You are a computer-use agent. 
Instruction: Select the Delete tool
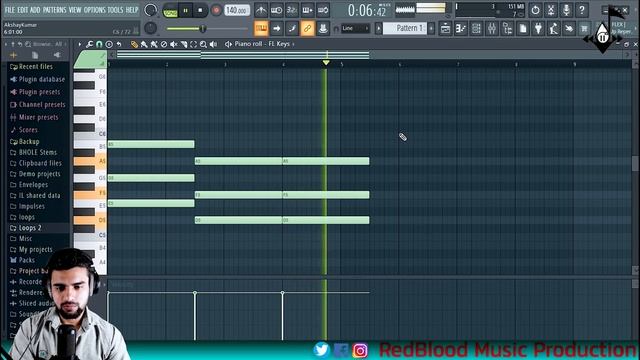[164, 44]
